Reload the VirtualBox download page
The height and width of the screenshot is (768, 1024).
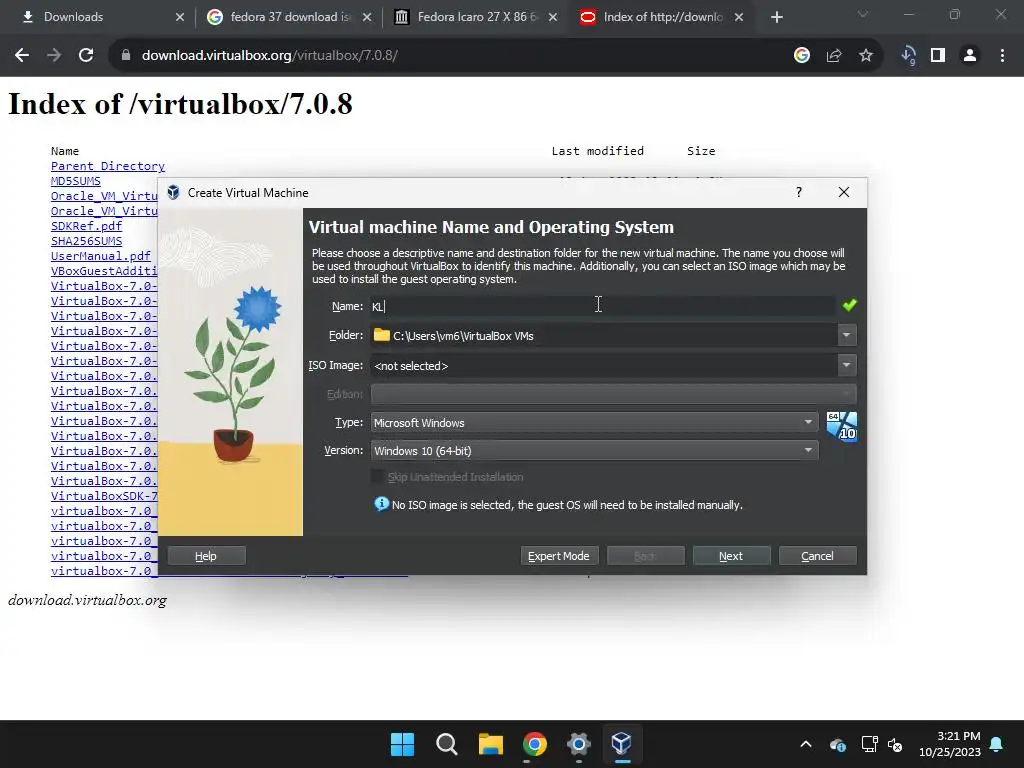[x=86, y=56]
